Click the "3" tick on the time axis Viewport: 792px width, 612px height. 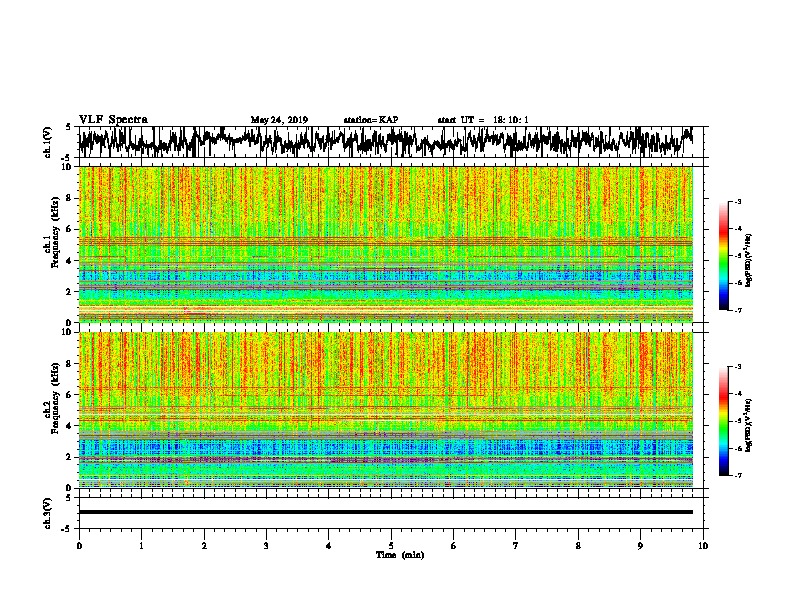266,546
